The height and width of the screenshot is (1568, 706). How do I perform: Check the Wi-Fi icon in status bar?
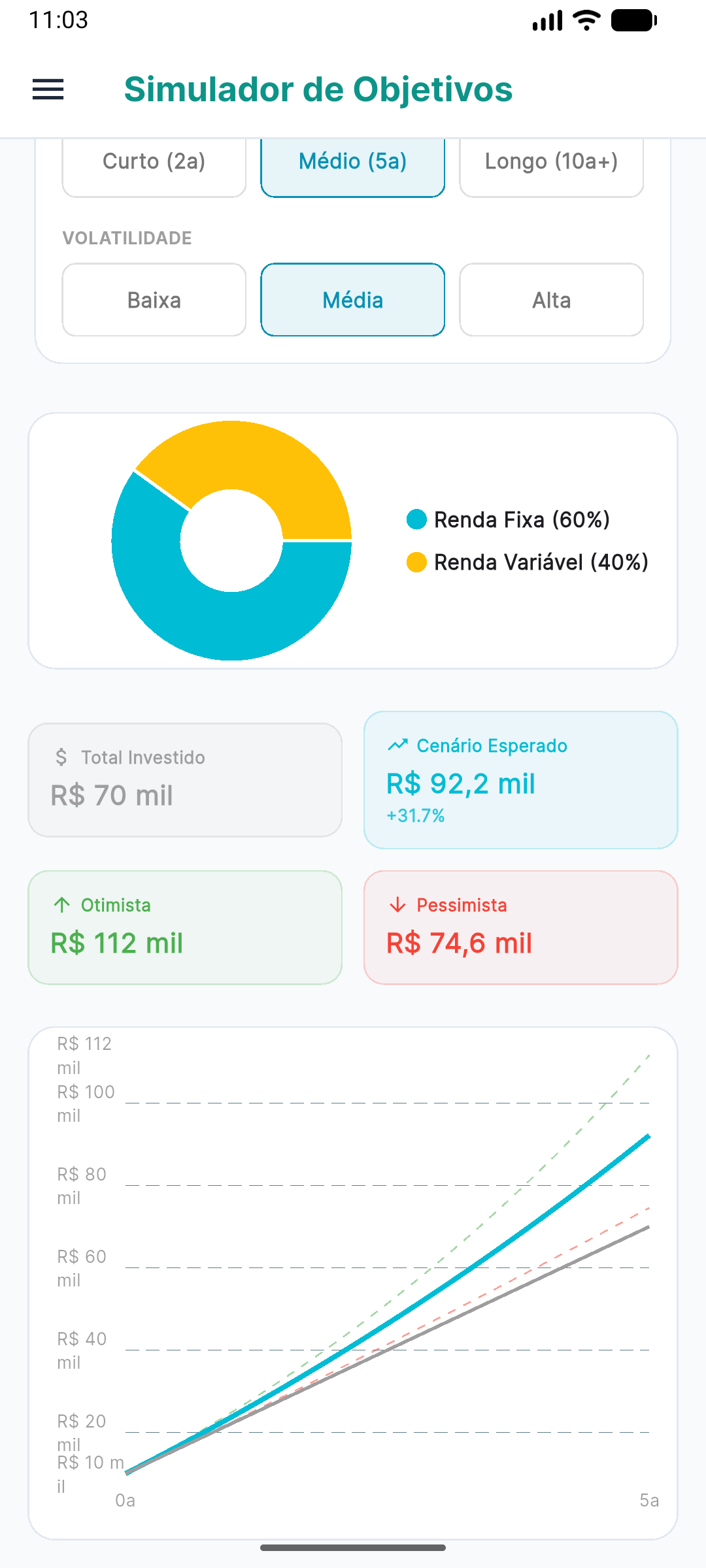(586, 20)
